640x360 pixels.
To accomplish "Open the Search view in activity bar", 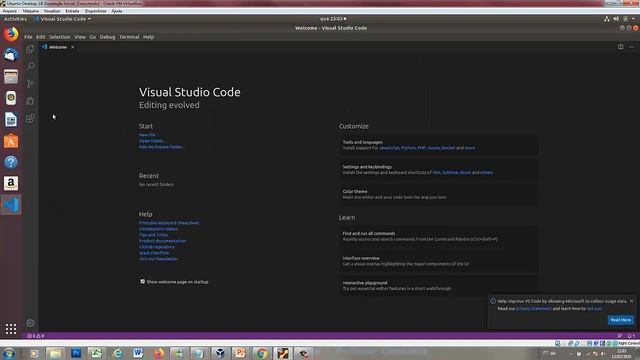I will click(x=30, y=66).
